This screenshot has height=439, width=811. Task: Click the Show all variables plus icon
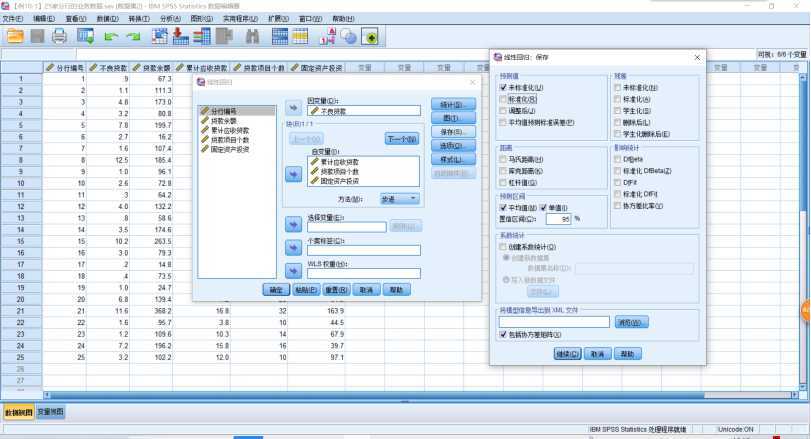pos(370,36)
